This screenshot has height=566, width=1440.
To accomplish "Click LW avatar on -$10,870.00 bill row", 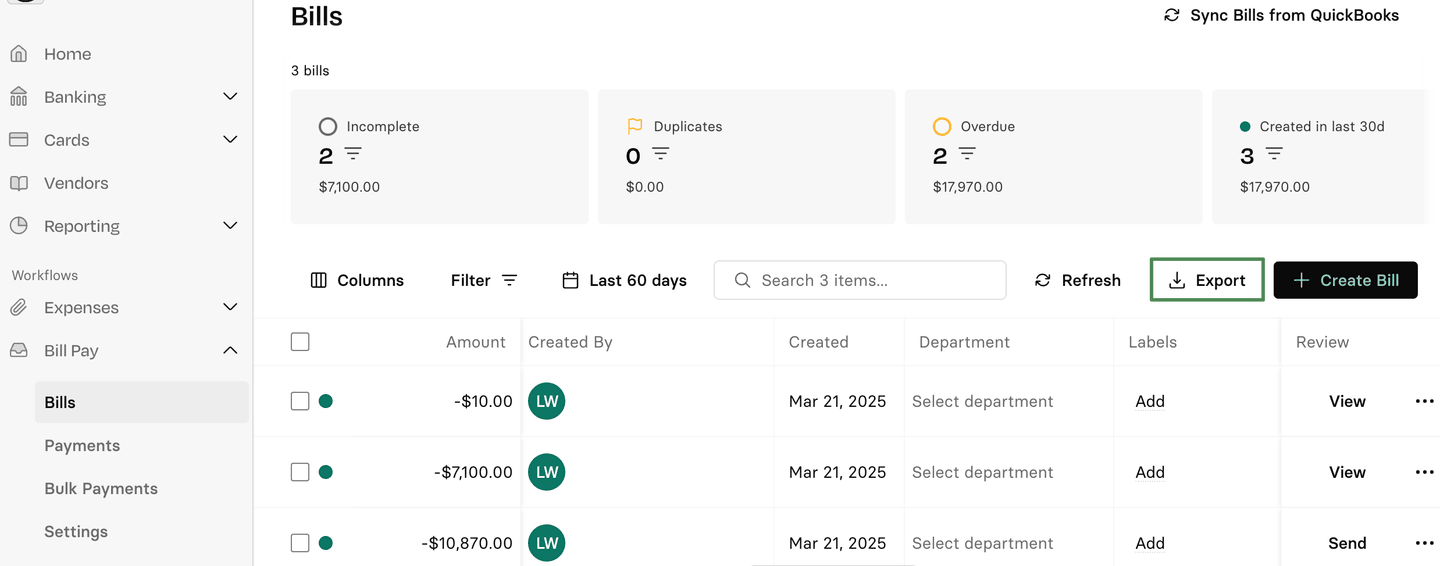I will pos(547,543).
